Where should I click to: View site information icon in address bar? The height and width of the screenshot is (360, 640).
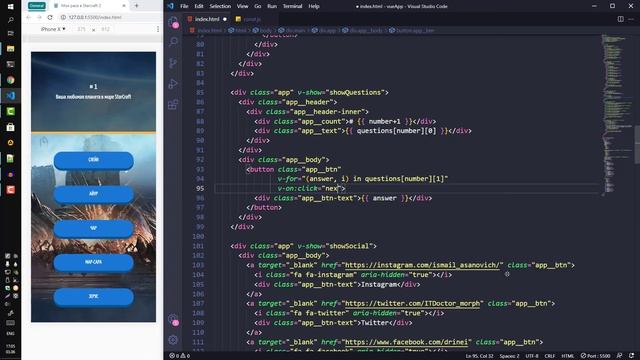point(63,18)
